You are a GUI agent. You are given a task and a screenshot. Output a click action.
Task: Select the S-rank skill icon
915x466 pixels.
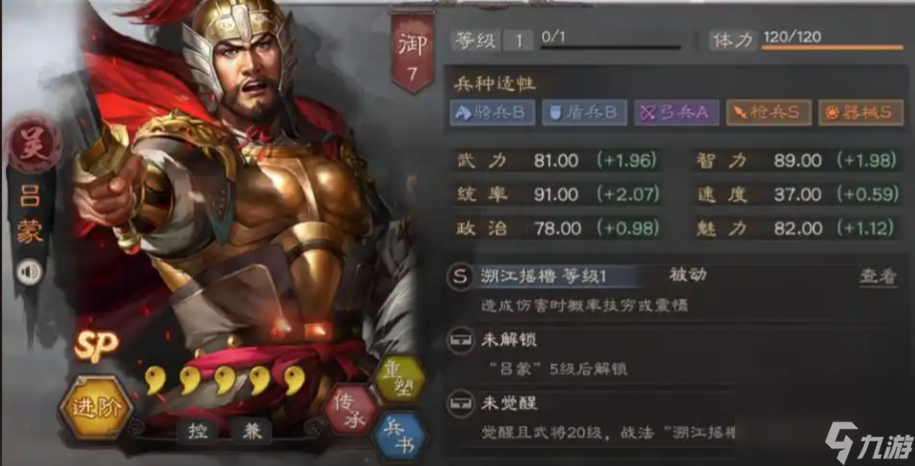pyautogui.click(x=460, y=277)
